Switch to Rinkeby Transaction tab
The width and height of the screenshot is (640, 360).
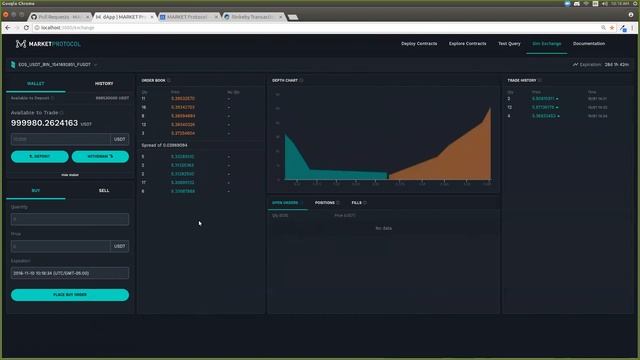[253, 17]
